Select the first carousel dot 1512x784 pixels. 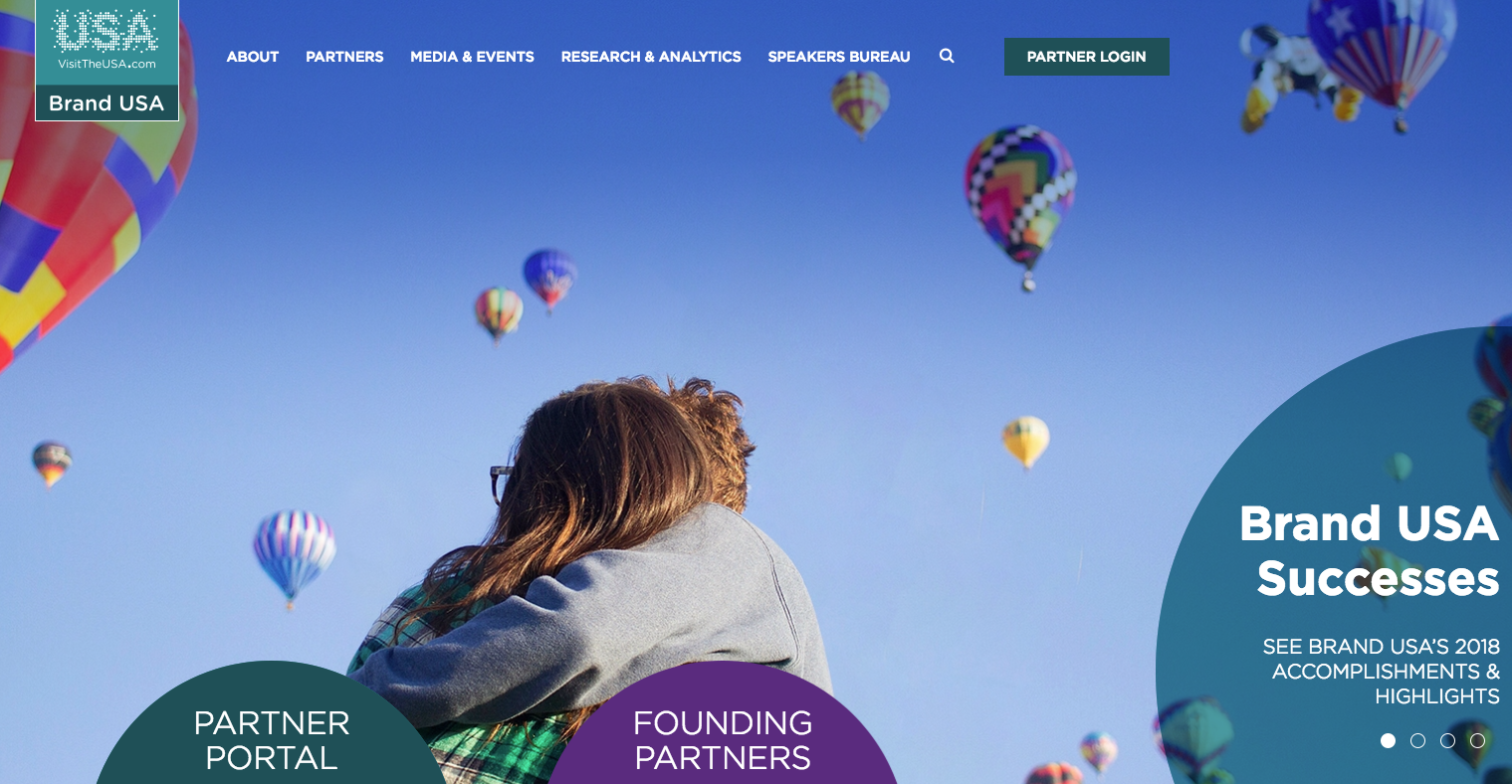point(1388,740)
